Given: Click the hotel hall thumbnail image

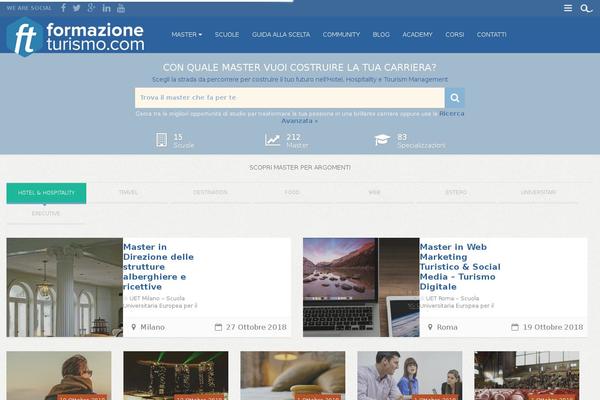Looking at the screenshot, I should pyautogui.click(x=65, y=287).
